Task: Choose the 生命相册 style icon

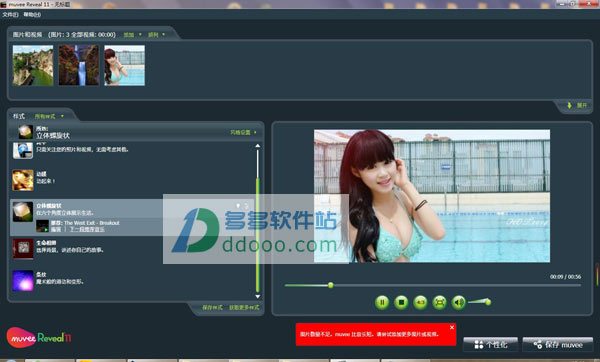Action: coord(23,249)
